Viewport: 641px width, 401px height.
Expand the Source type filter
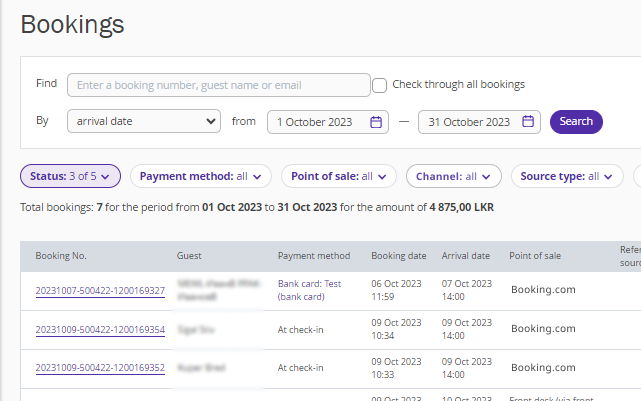[565, 177]
